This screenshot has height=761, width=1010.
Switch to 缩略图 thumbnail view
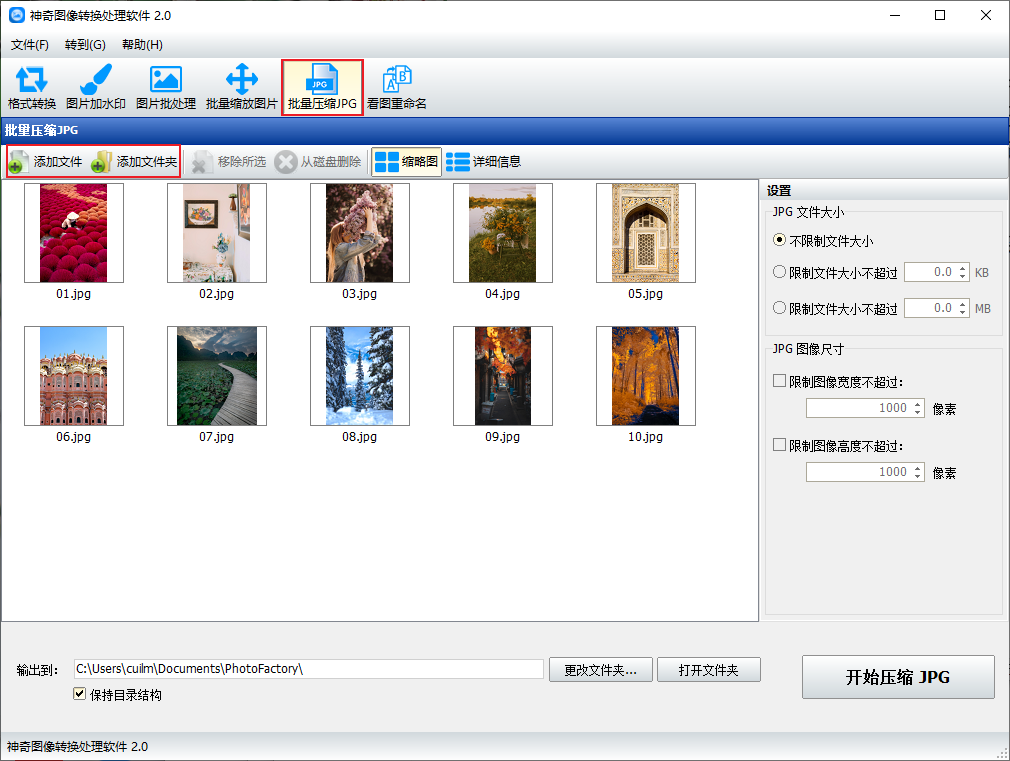pyautogui.click(x=406, y=162)
